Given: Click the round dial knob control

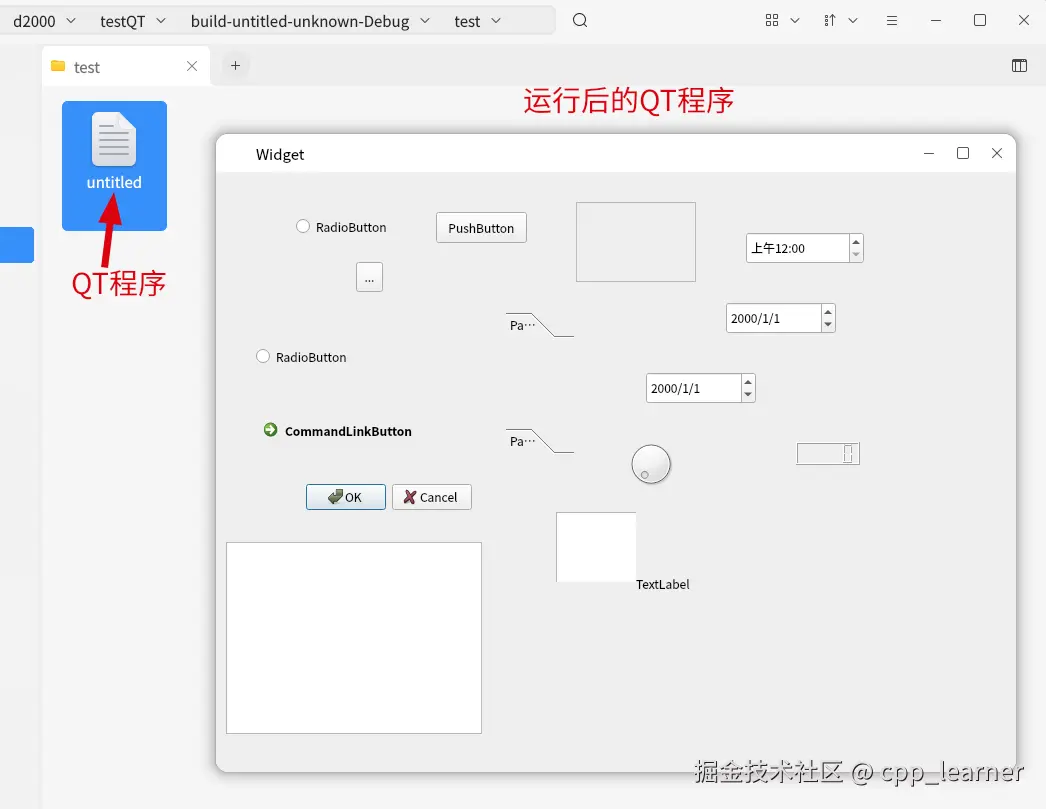Looking at the screenshot, I should pos(651,464).
